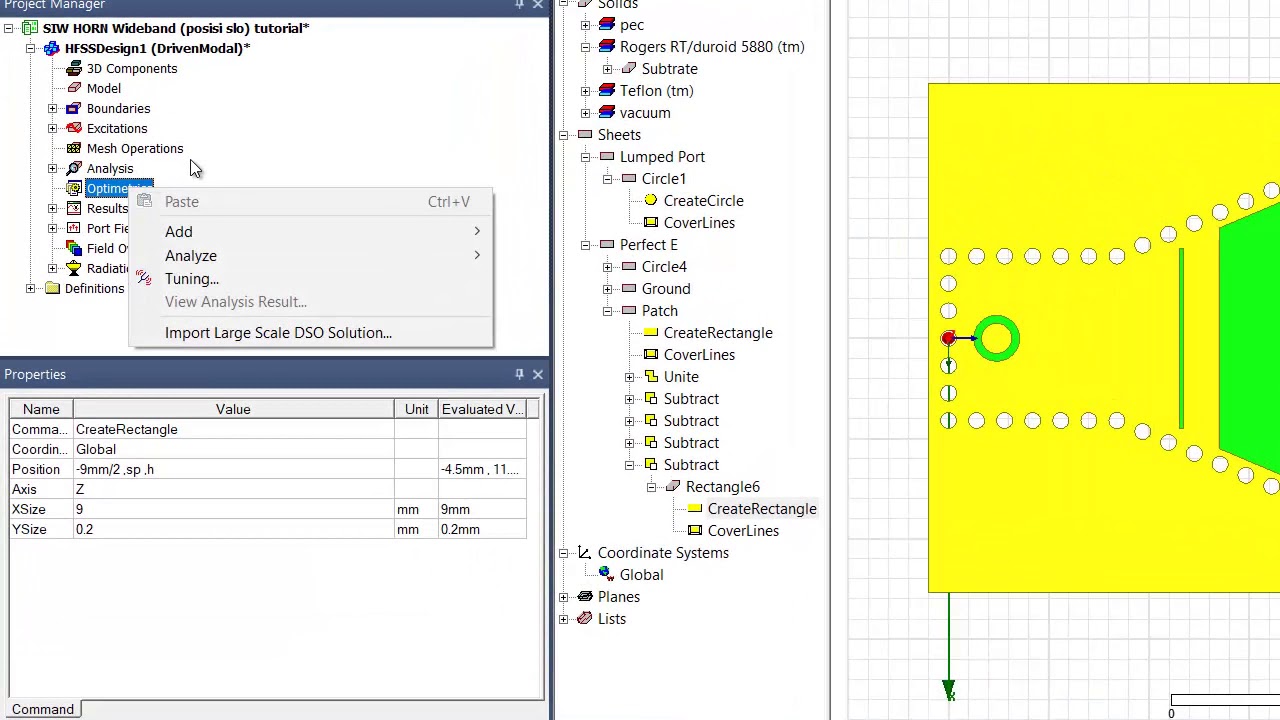Click the Definitions folder icon
The height and width of the screenshot is (720, 1280).
pyautogui.click(x=52, y=288)
